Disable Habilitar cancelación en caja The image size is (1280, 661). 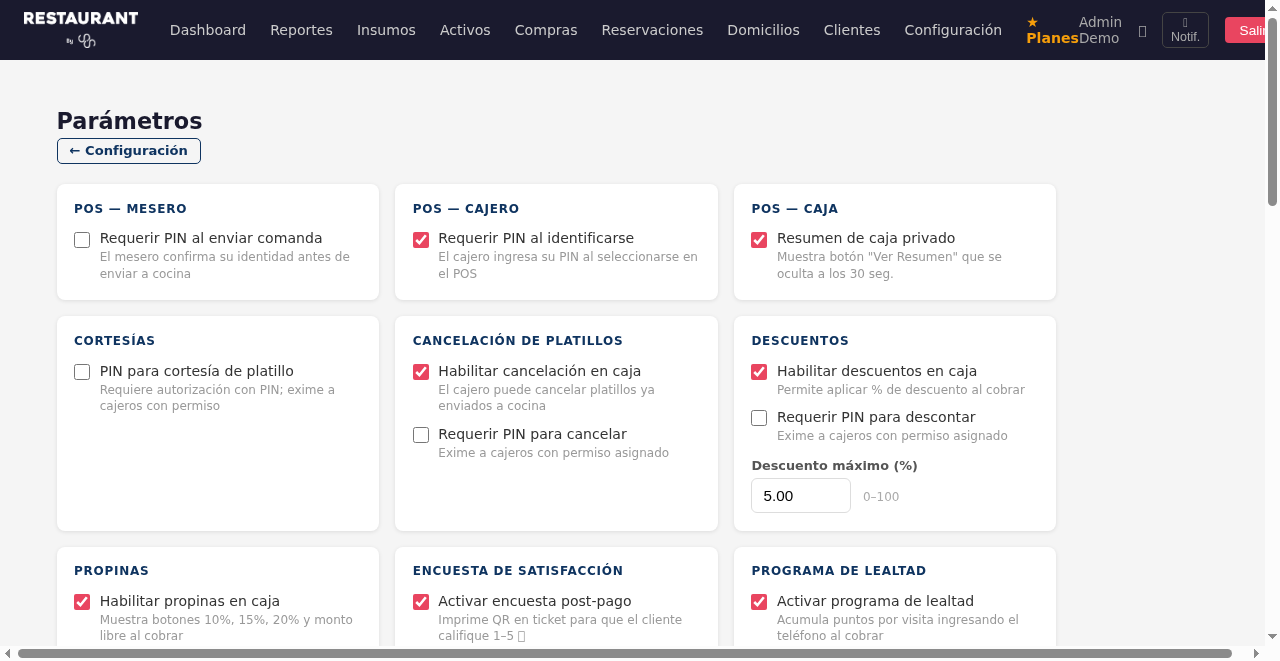coord(420,371)
